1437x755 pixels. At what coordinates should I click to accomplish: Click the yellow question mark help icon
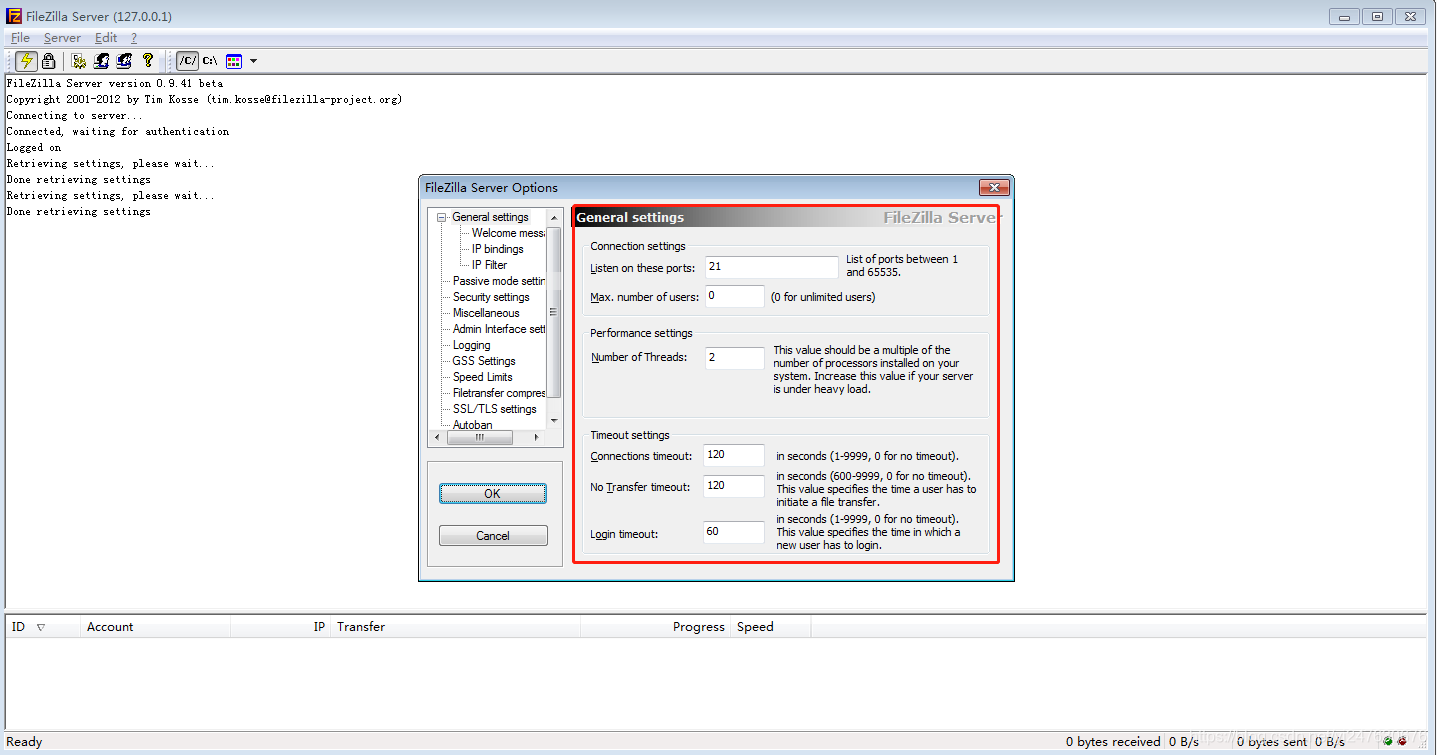(x=148, y=61)
